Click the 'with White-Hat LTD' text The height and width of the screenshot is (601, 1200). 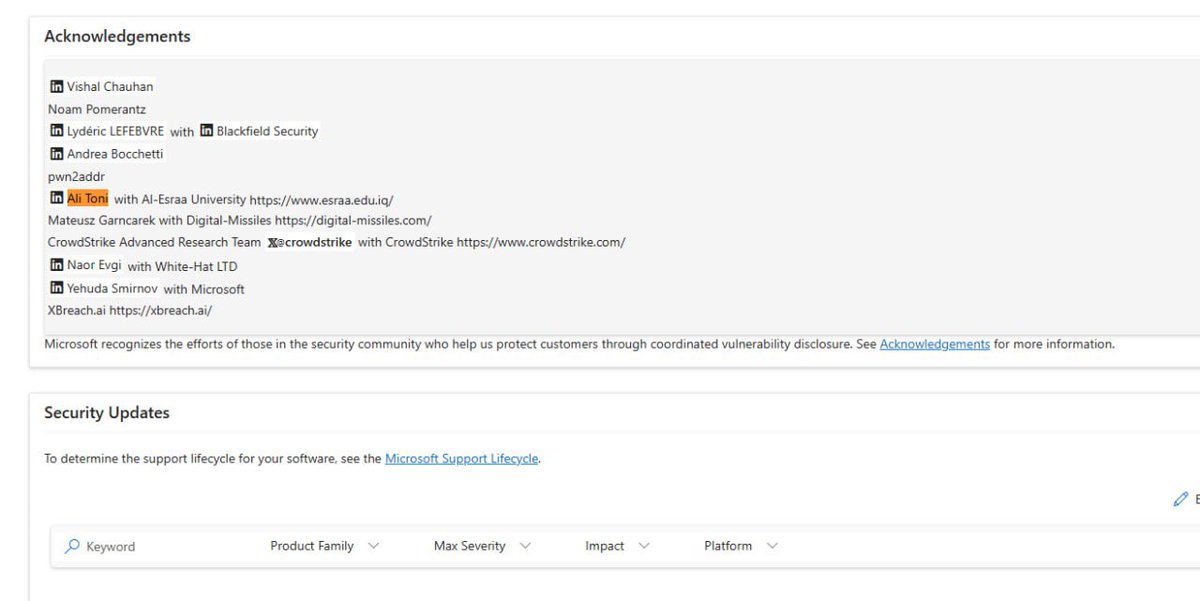tap(182, 267)
